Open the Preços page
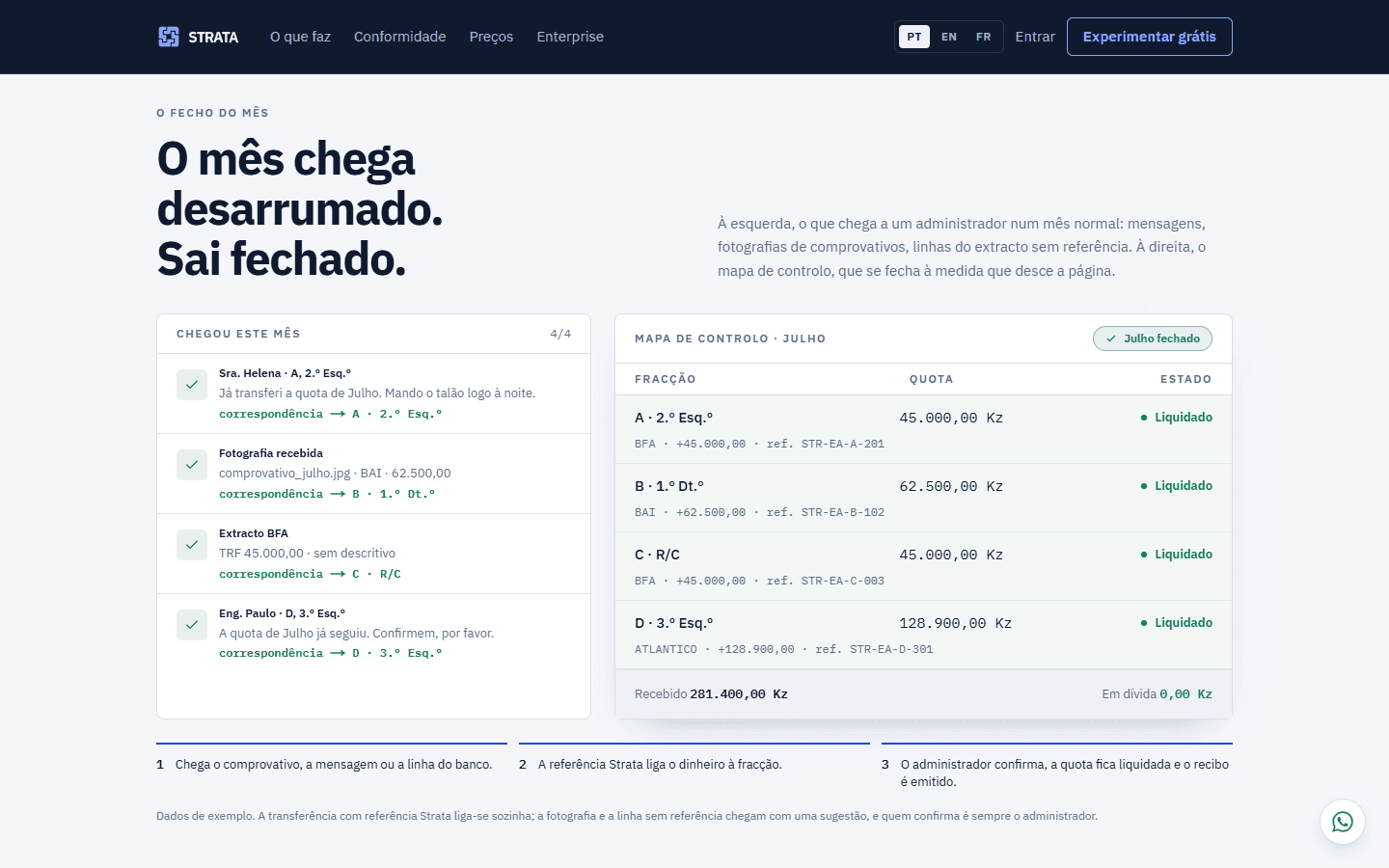1389x868 pixels. tap(491, 37)
